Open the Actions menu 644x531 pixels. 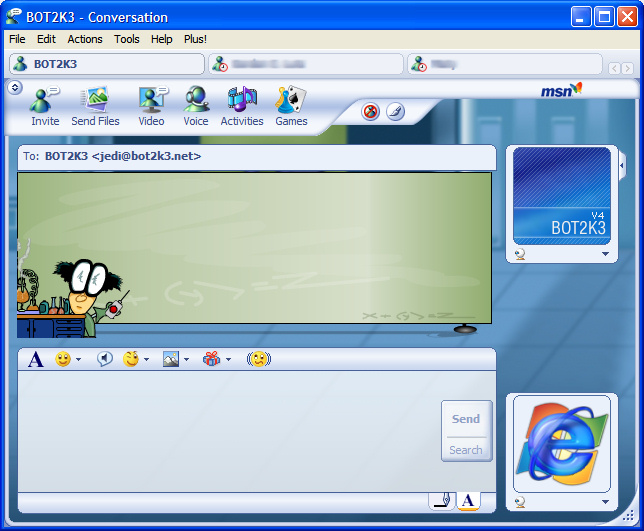tap(85, 39)
